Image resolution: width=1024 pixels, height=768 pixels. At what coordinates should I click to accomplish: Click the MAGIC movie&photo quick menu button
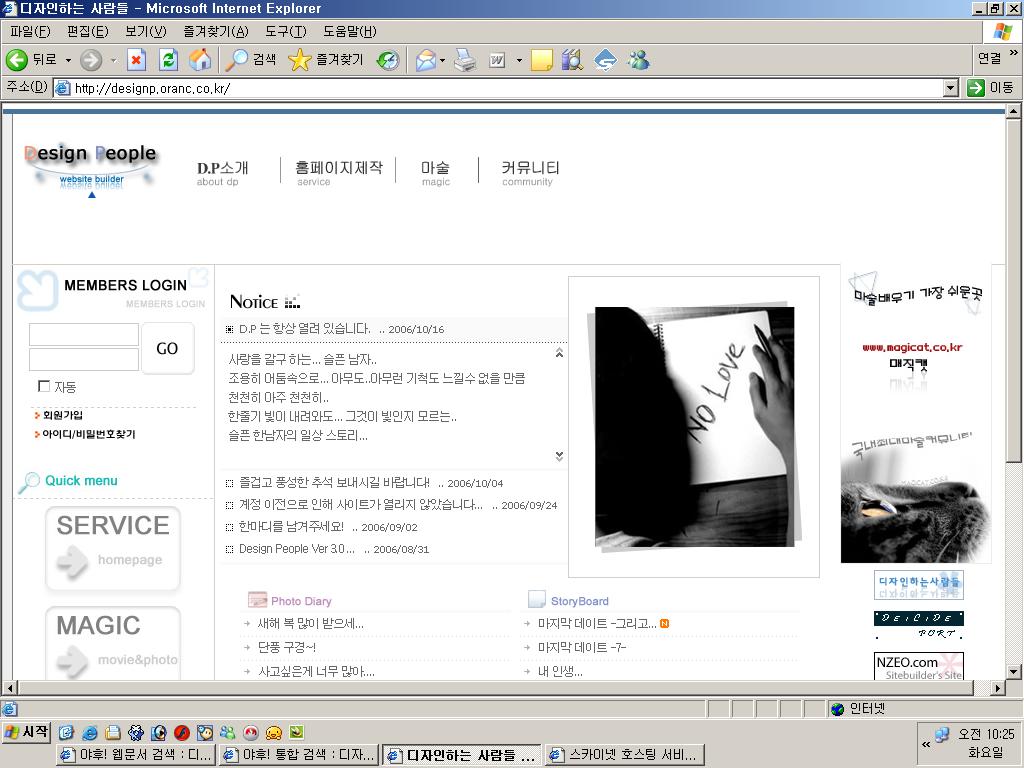point(112,643)
